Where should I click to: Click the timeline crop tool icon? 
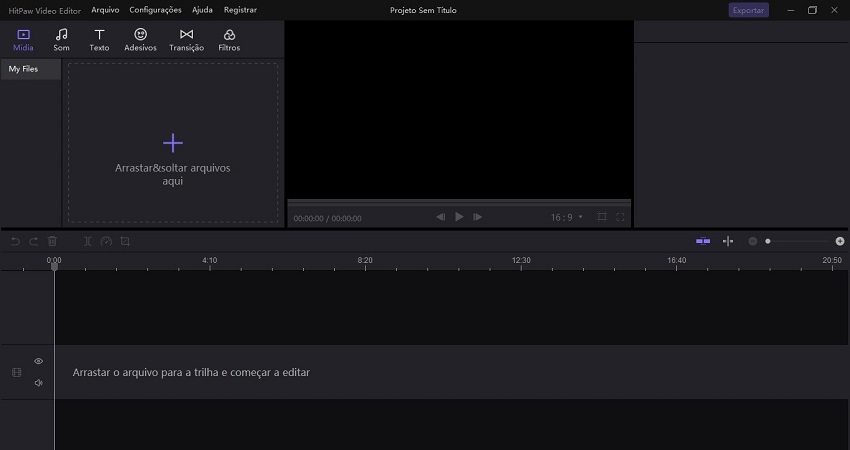click(x=125, y=241)
